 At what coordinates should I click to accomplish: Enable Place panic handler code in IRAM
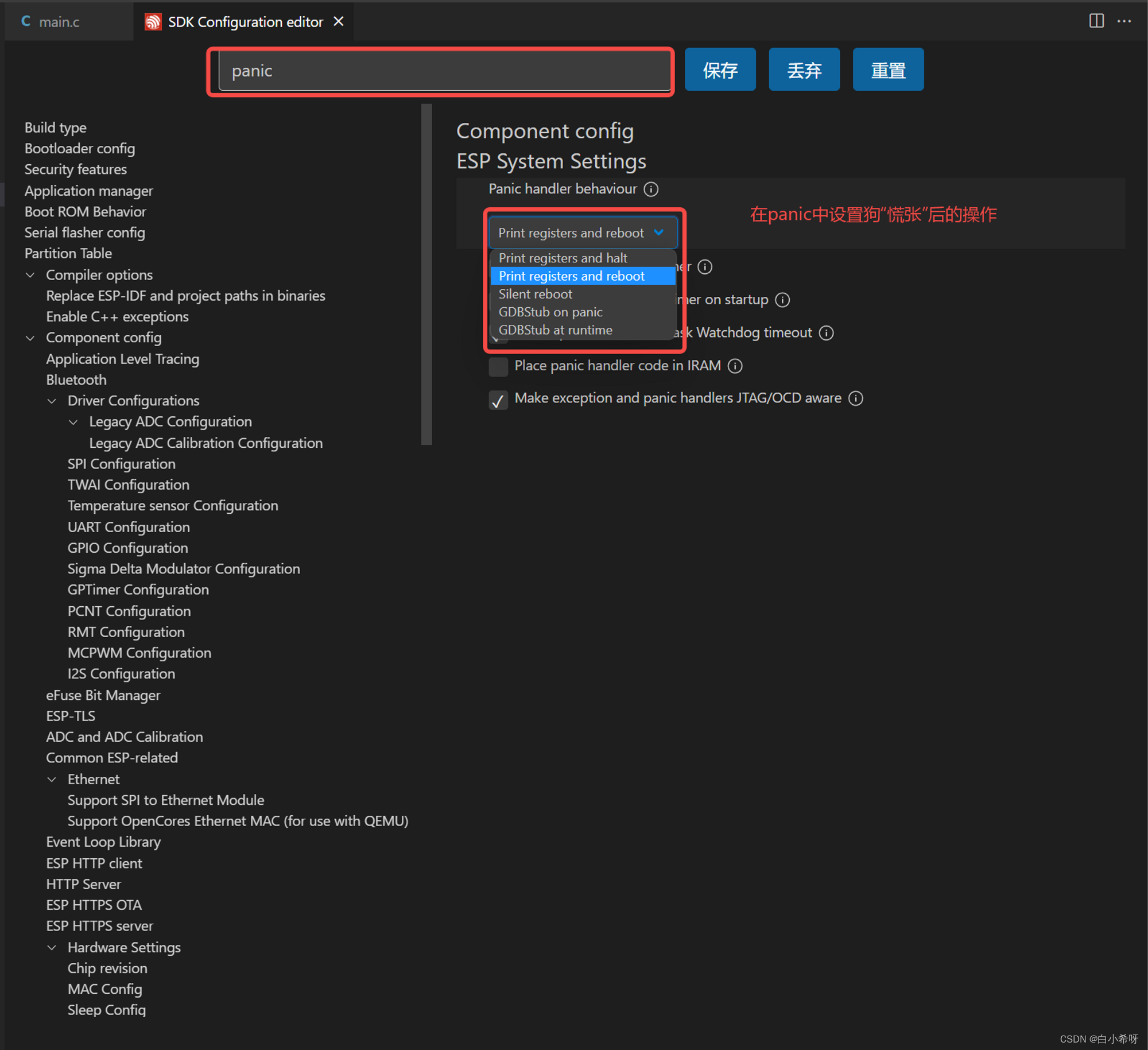point(498,366)
